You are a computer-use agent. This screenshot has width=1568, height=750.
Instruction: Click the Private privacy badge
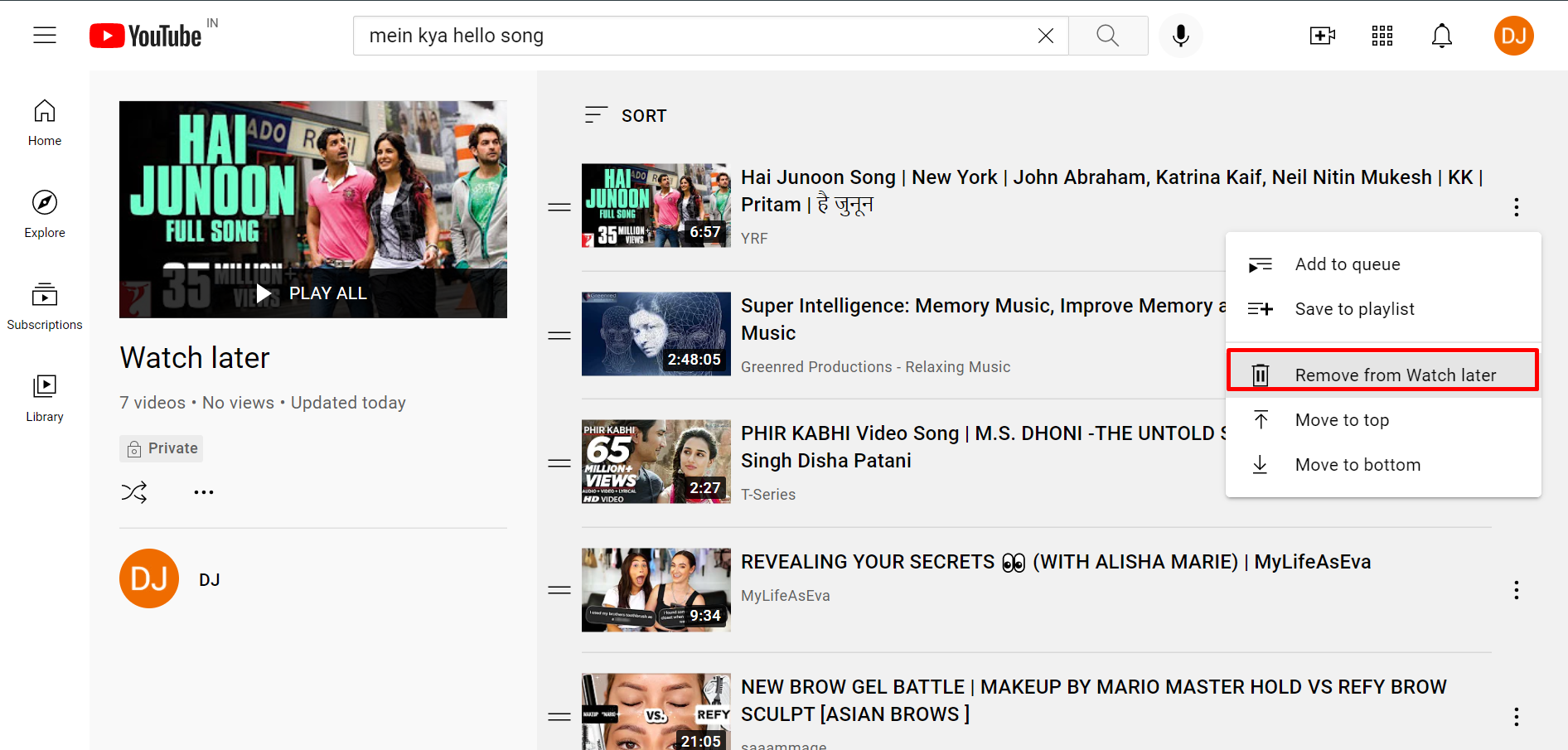tap(162, 448)
